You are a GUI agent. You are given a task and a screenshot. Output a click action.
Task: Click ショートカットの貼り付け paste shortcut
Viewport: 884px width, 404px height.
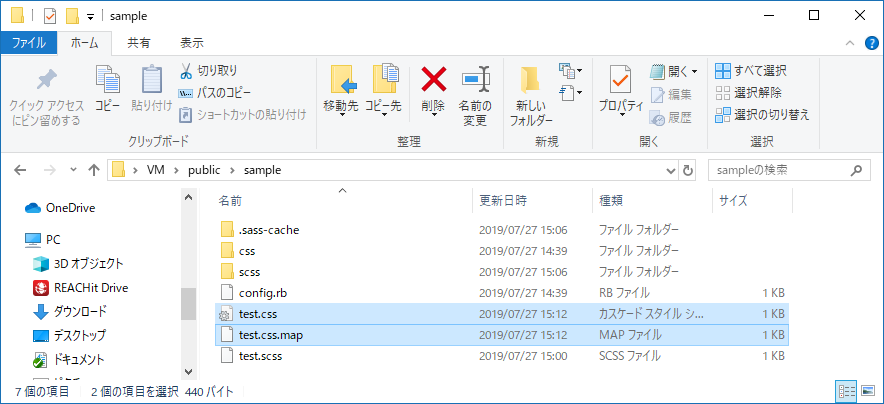pos(242,115)
